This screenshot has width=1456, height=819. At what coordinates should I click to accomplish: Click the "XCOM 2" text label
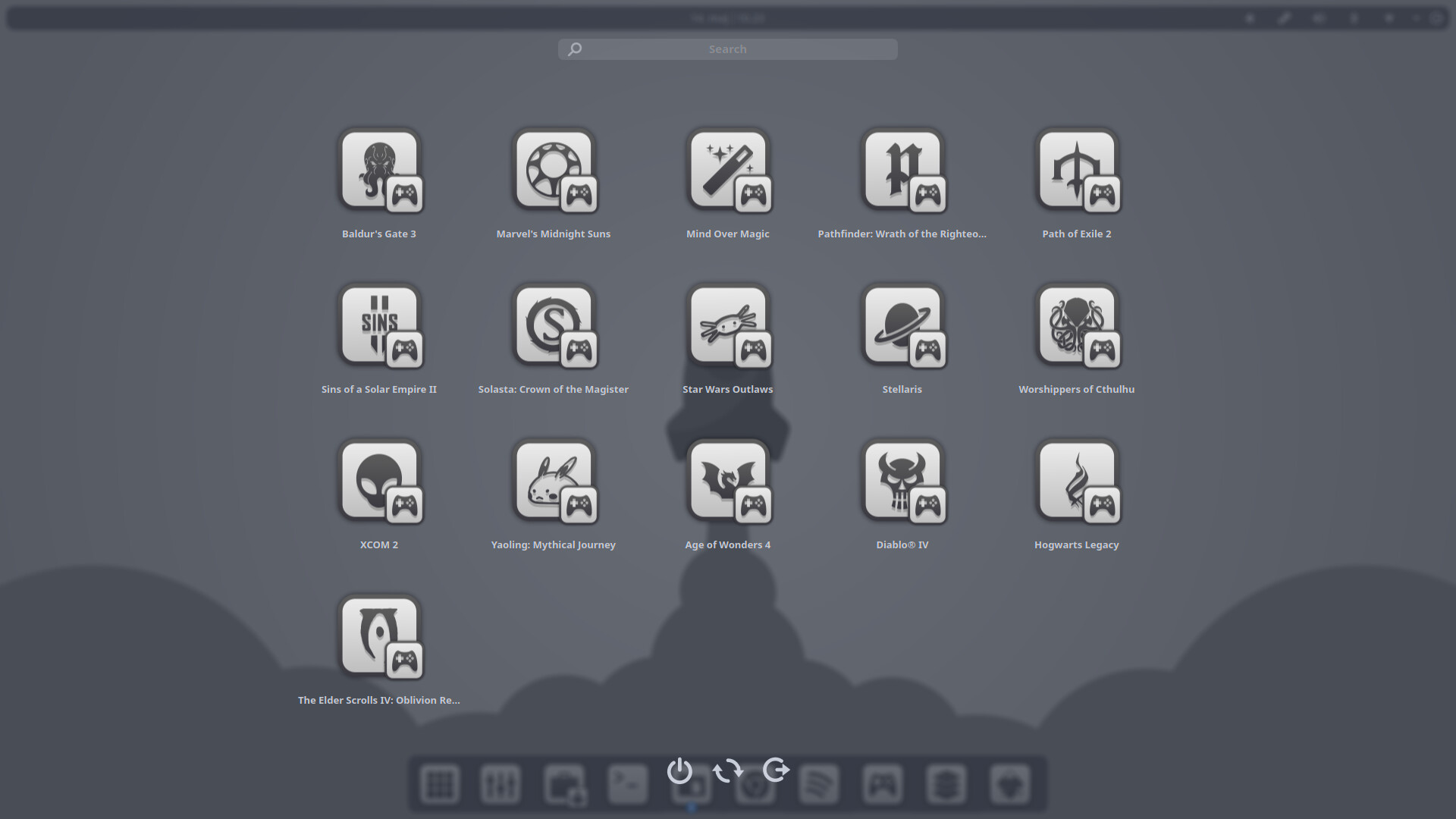pyautogui.click(x=379, y=544)
